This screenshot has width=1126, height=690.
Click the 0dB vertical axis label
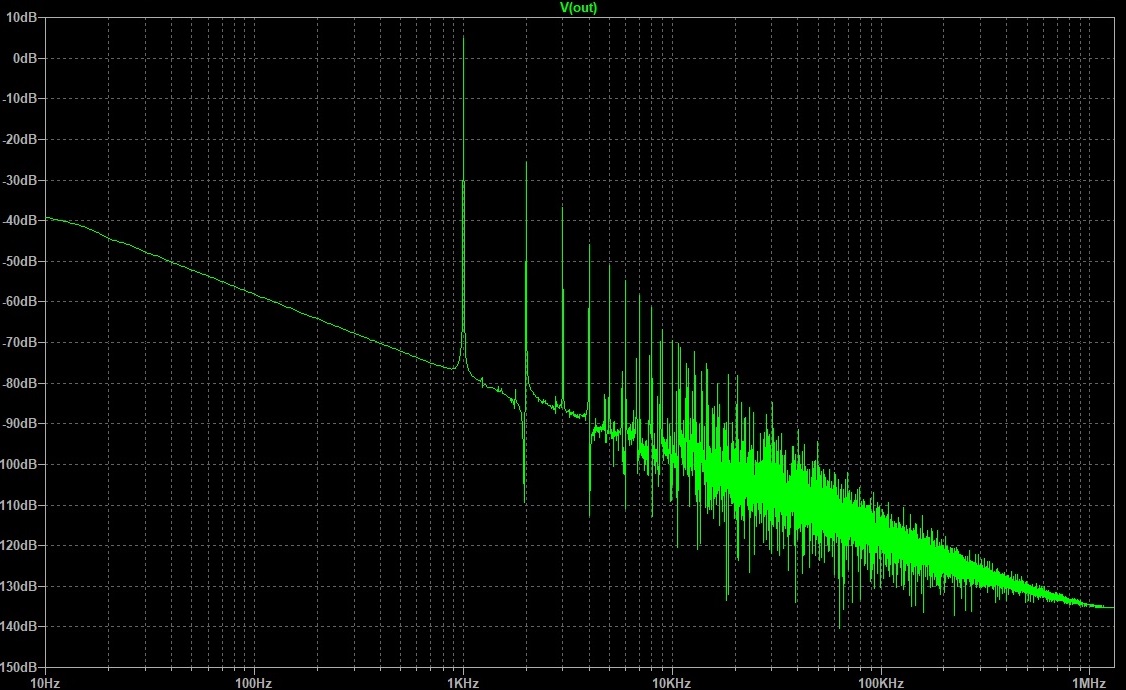pyautogui.click(x=26, y=59)
